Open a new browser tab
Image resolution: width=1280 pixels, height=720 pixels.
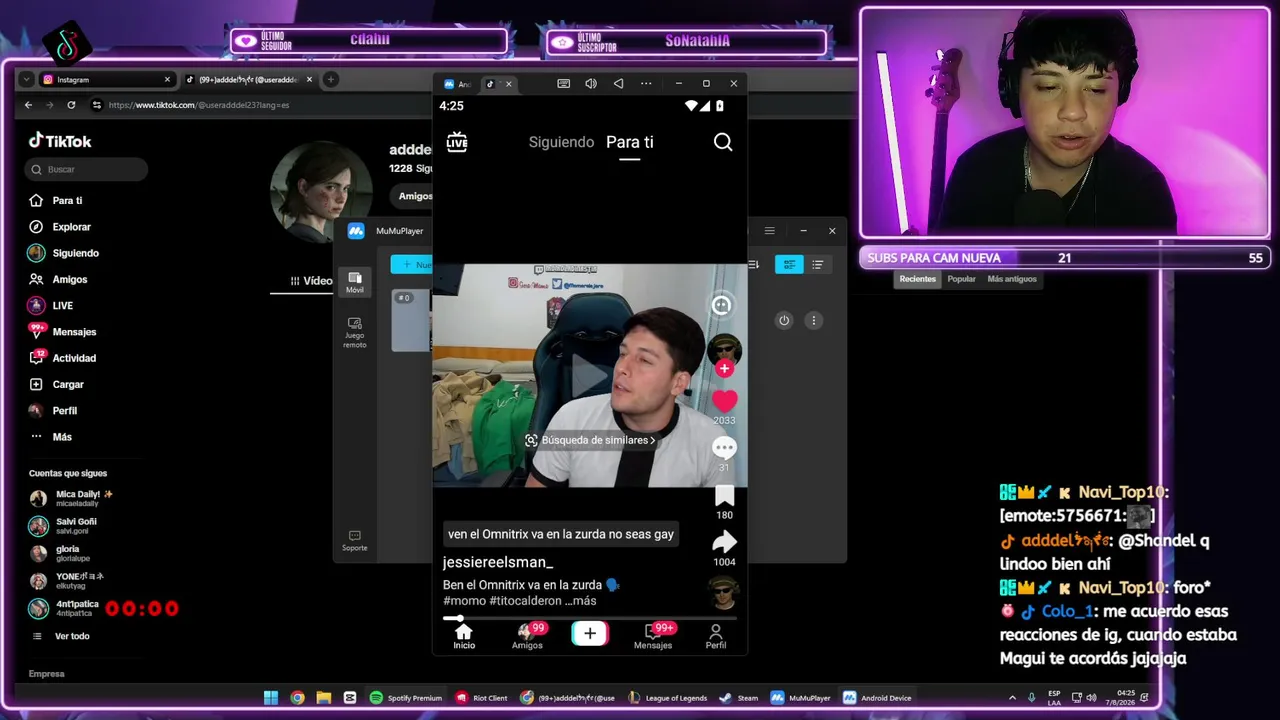(330, 80)
